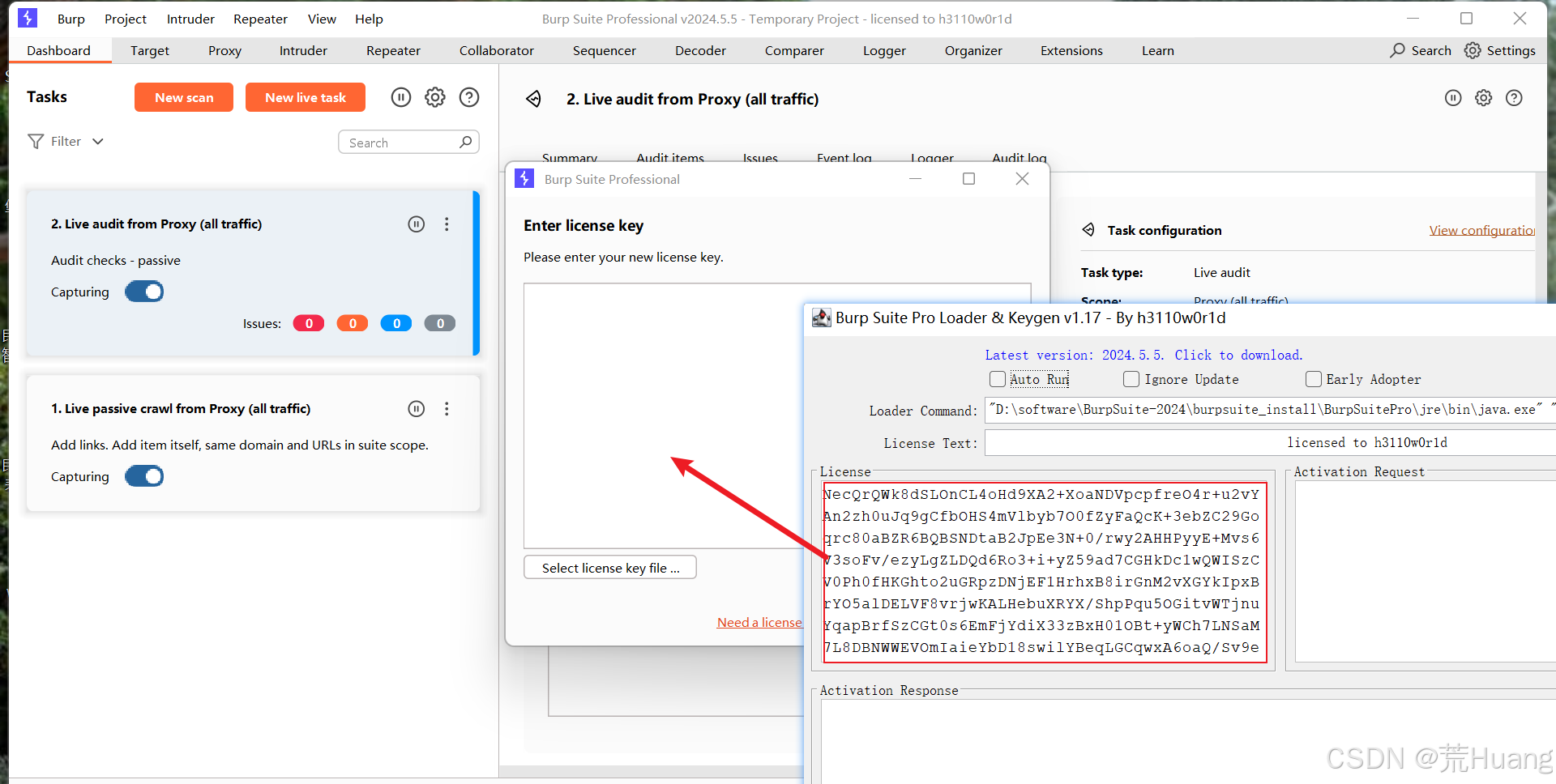Check the Ignore Update checkbox
Screen dimensions: 1556x784
tap(1131, 379)
